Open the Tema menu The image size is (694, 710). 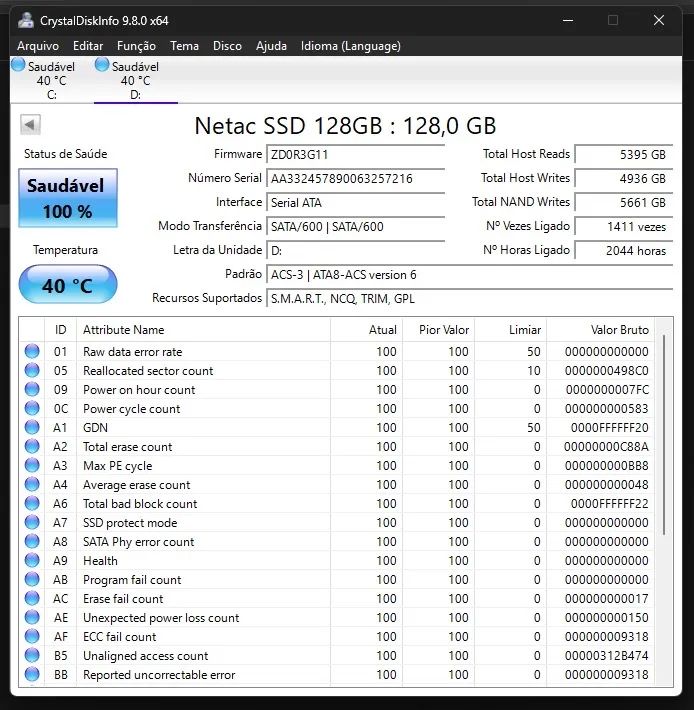click(184, 46)
